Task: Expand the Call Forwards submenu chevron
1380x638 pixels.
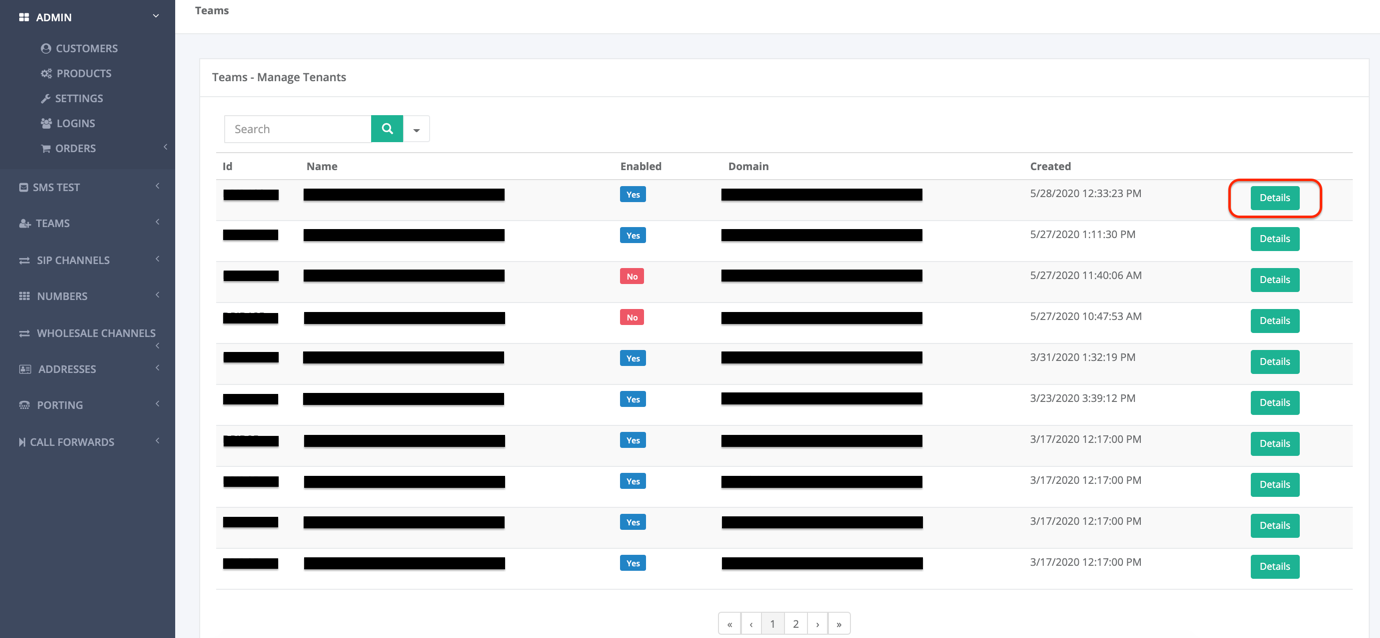Action: tap(158, 441)
